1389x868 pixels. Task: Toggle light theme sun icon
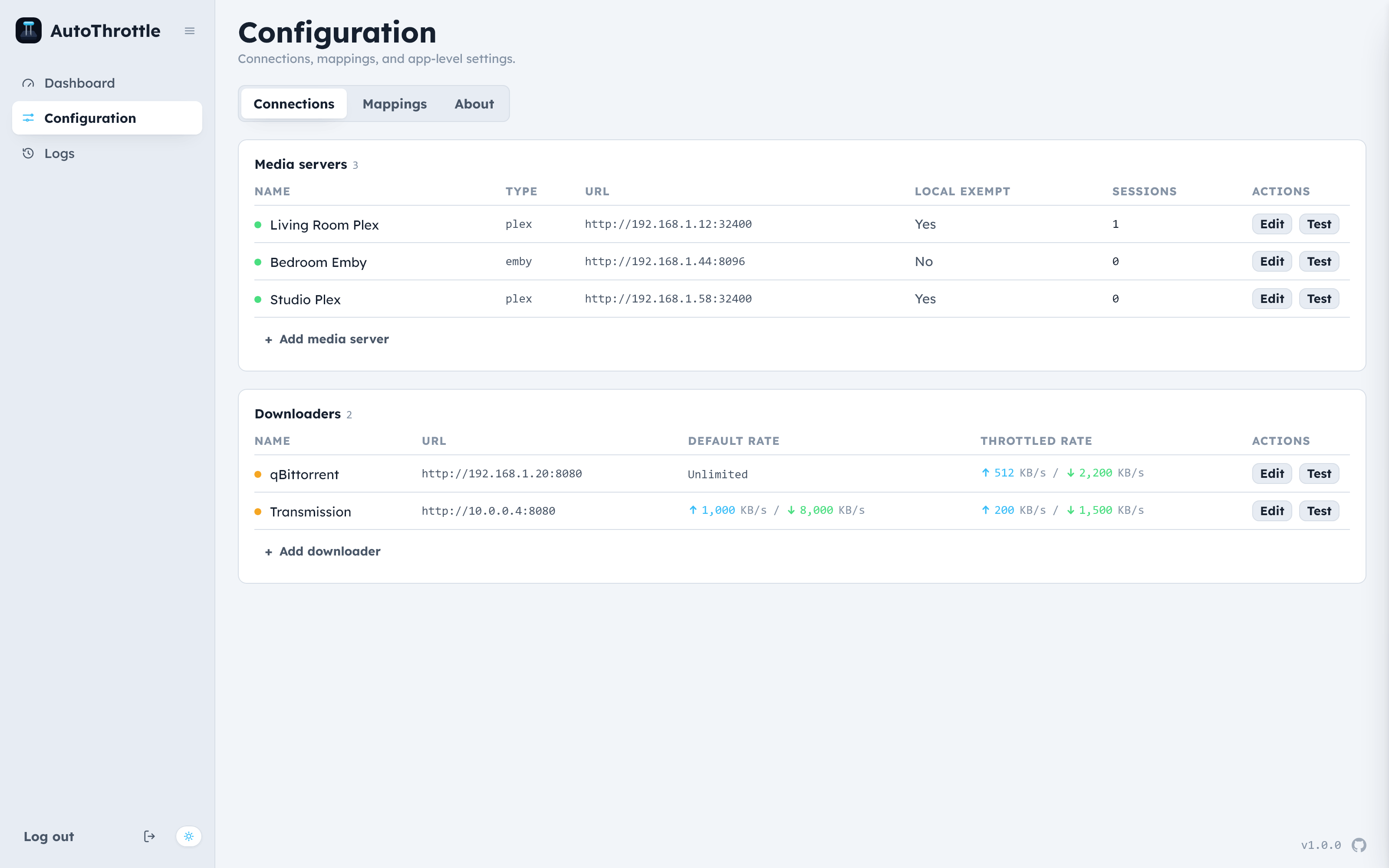pyautogui.click(x=189, y=836)
